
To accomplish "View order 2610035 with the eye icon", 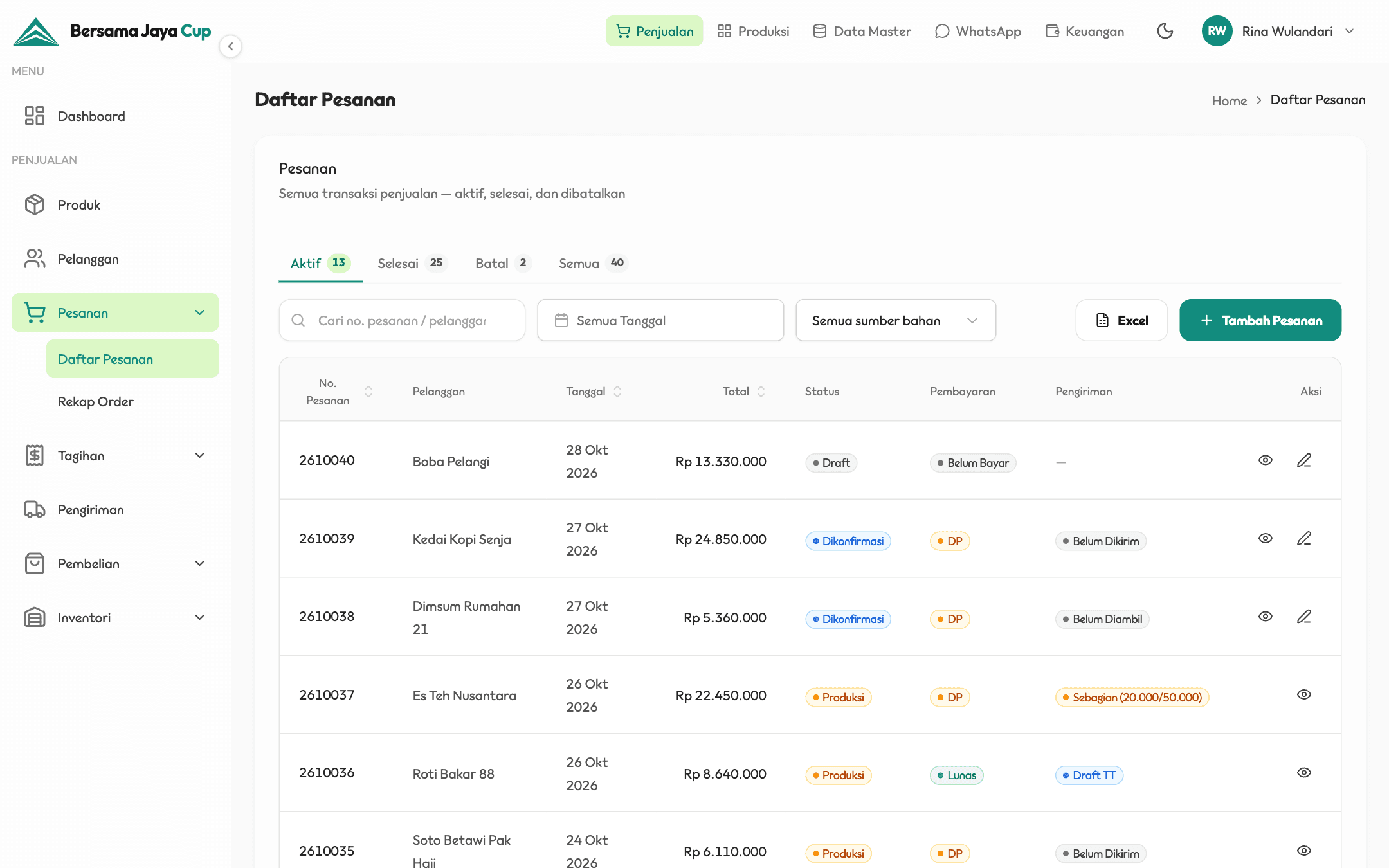I will (1303, 851).
